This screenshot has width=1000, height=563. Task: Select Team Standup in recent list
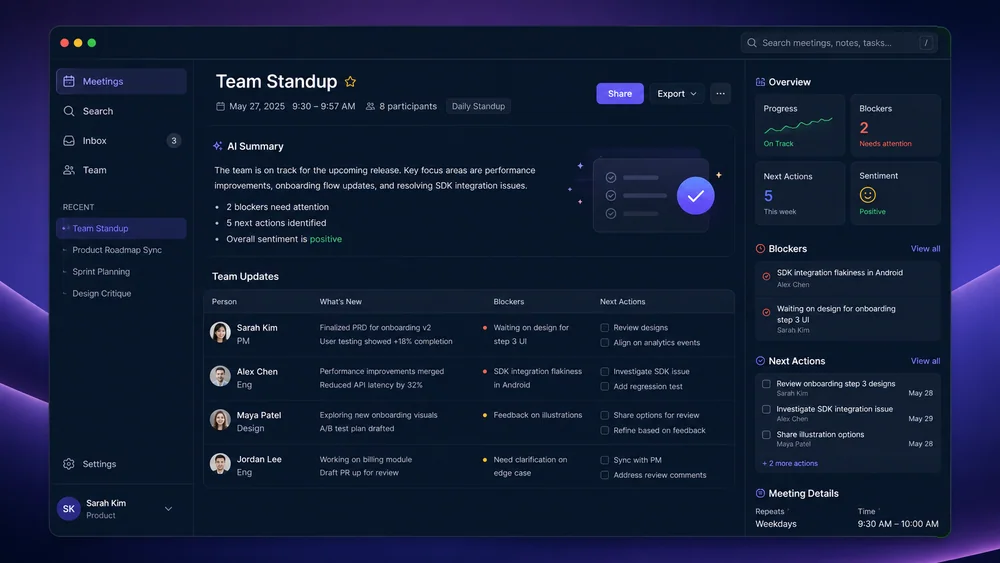tap(121, 228)
